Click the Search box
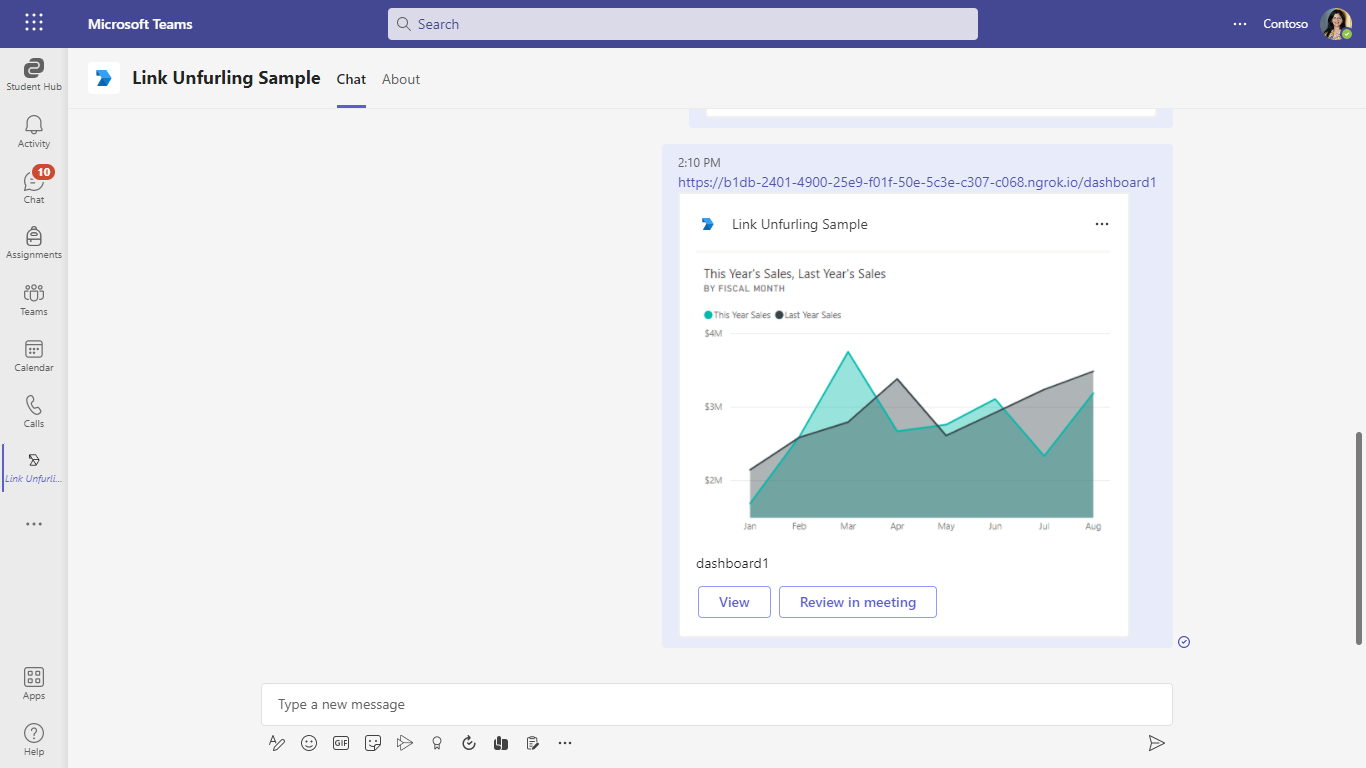The image size is (1366, 768). tap(683, 24)
